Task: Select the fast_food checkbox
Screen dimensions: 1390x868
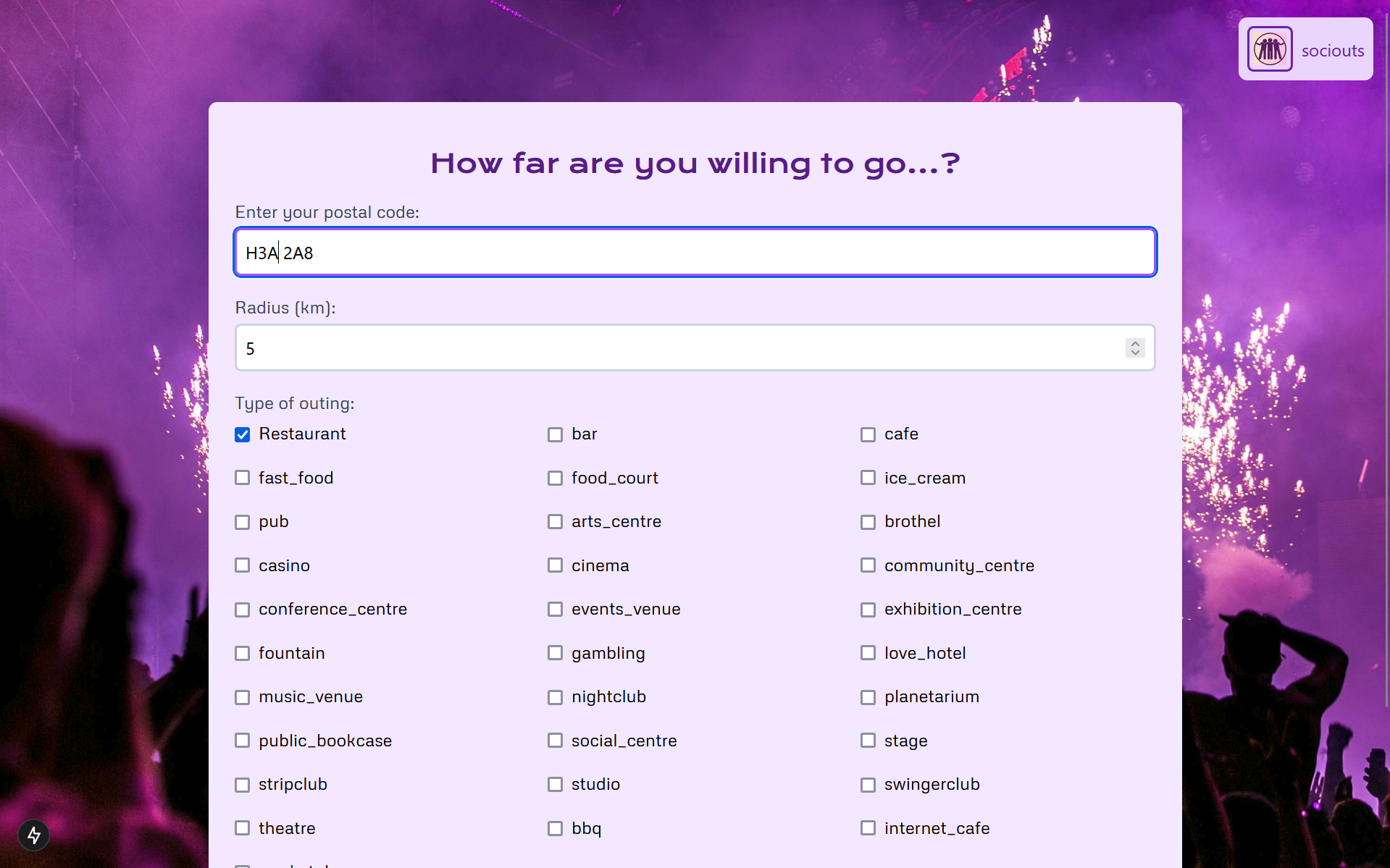Action: tap(243, 478)
